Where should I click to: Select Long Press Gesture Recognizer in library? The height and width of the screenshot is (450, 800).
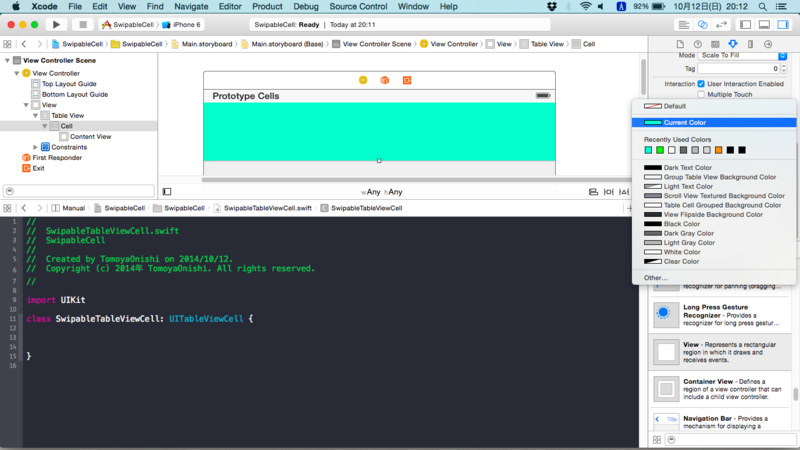pos(721,315)
